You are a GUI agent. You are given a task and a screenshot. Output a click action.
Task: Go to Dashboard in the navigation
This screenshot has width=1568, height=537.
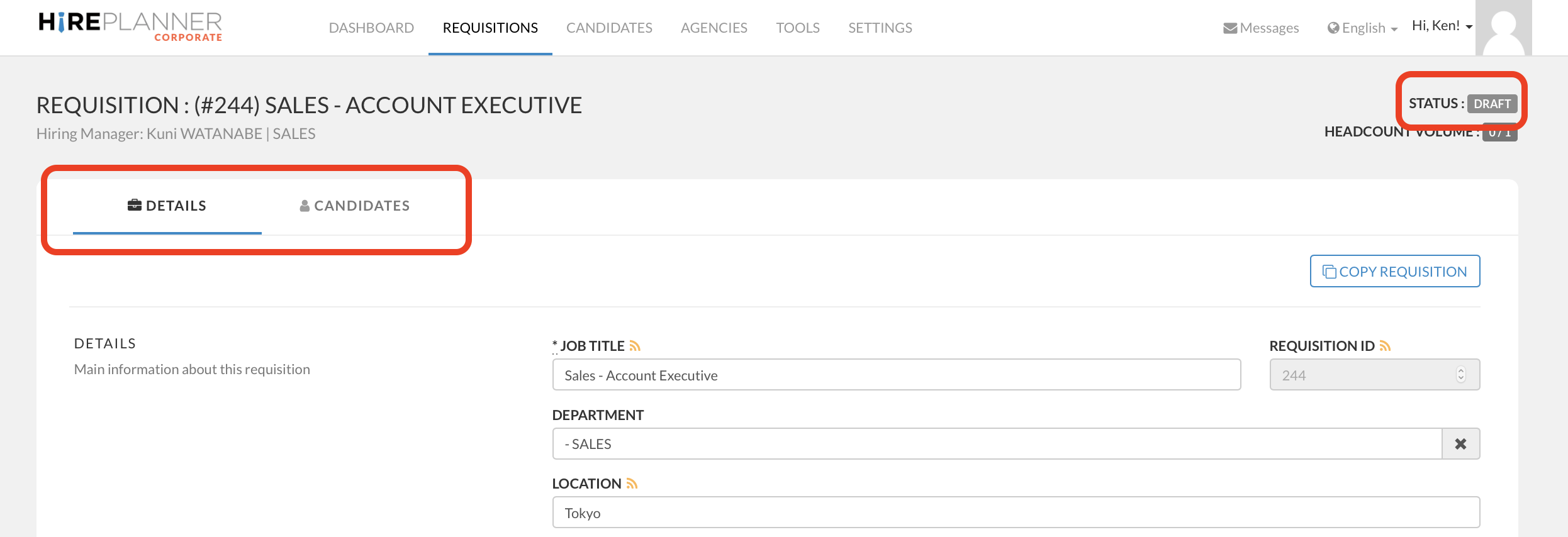click(371, 28)
